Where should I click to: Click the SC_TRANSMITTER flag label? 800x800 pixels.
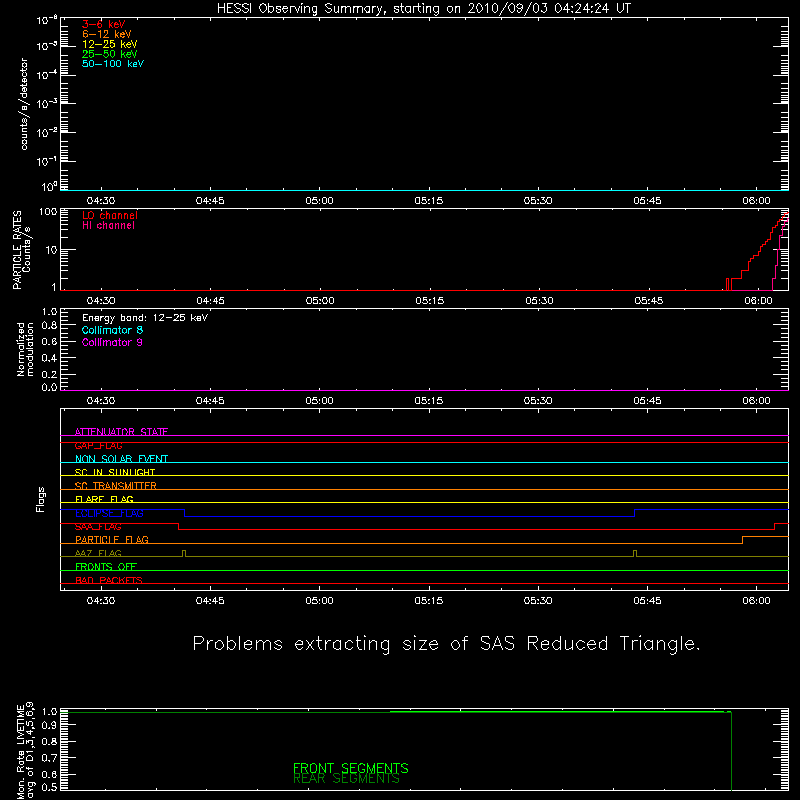click(116, 486)
